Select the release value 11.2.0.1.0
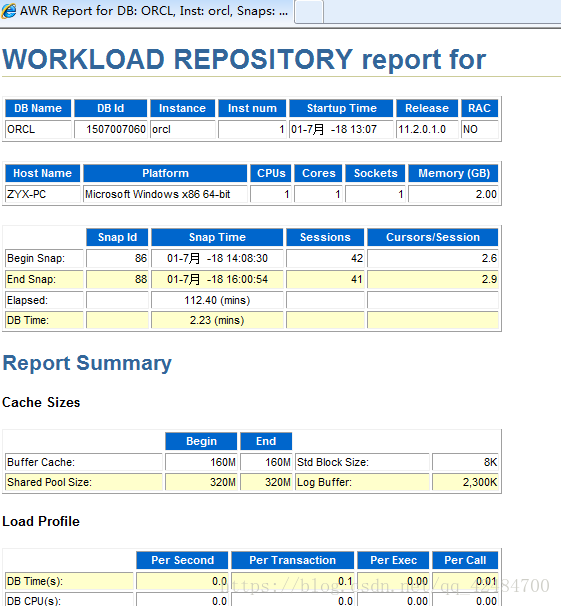Viewport: 561px width, 606px height. click(427, 129)
